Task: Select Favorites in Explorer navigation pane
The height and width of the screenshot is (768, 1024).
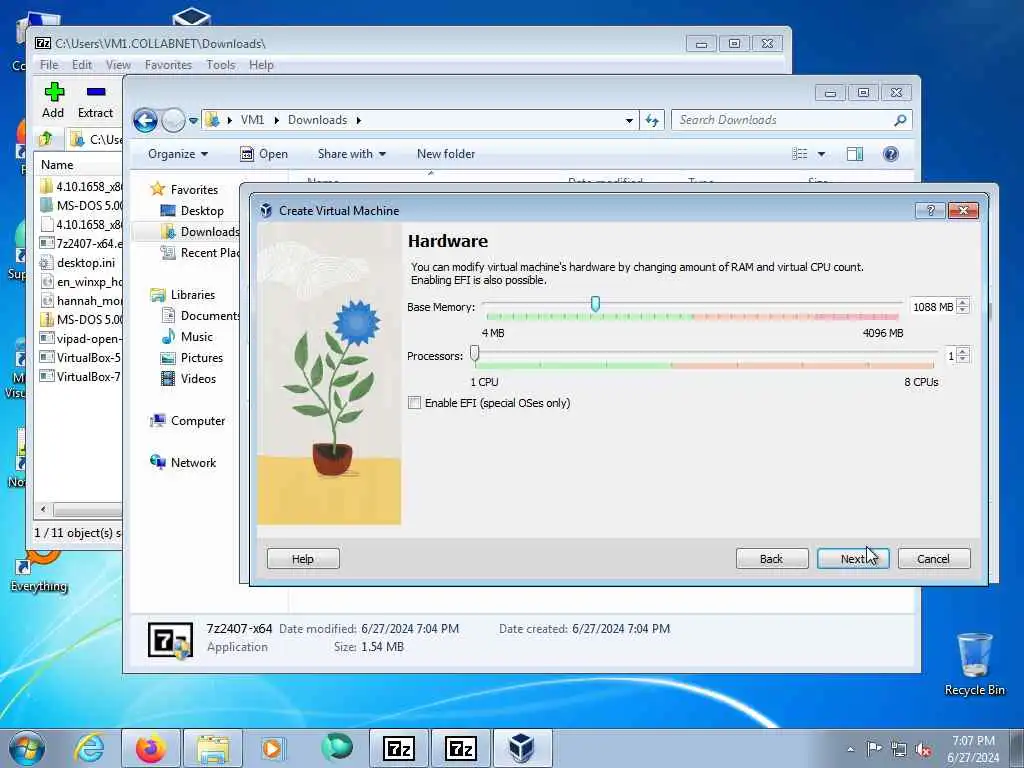Action: (x=185, y=189)
